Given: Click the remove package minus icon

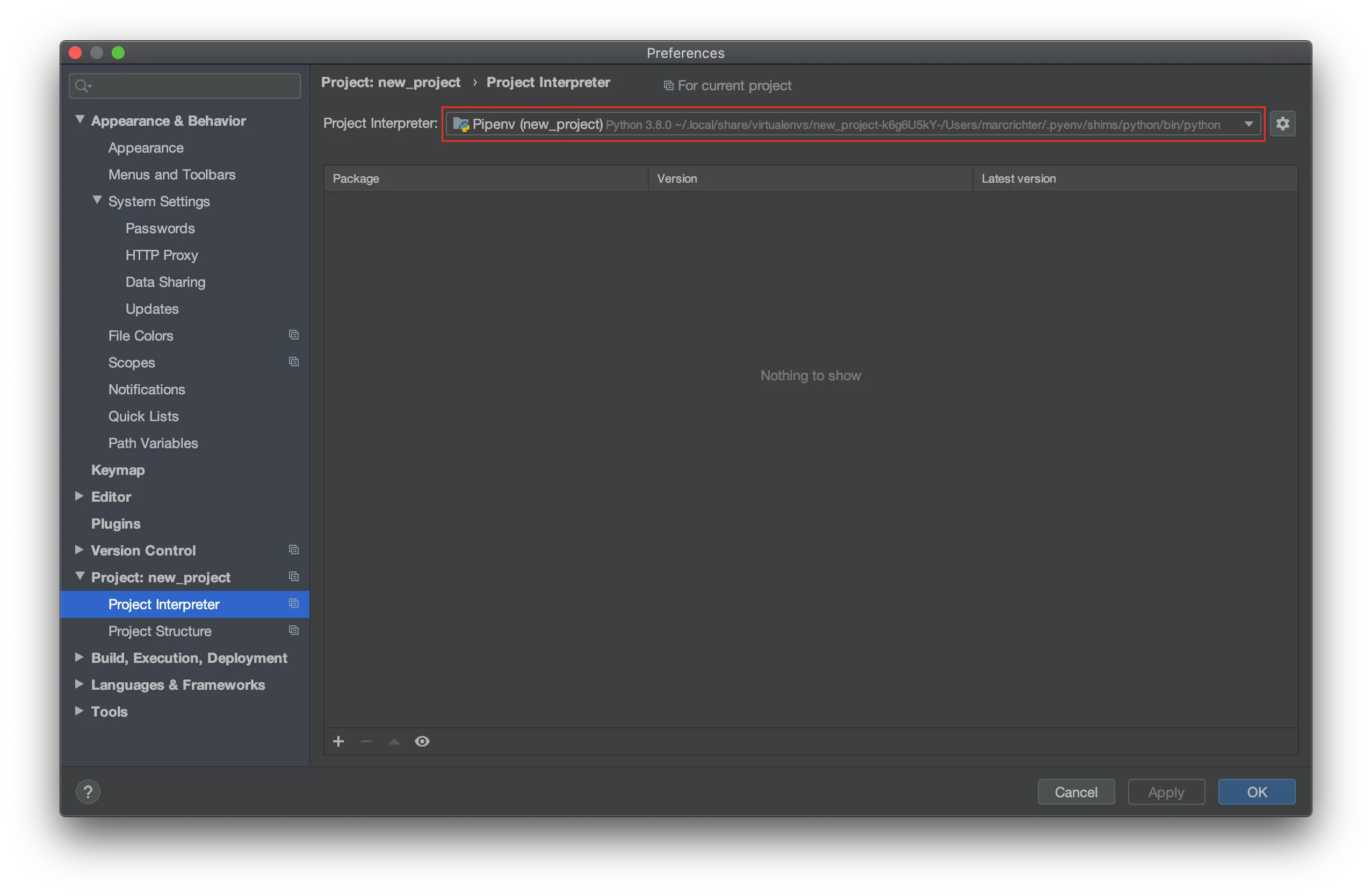Looking at the screenshot, I should point(366,741).
